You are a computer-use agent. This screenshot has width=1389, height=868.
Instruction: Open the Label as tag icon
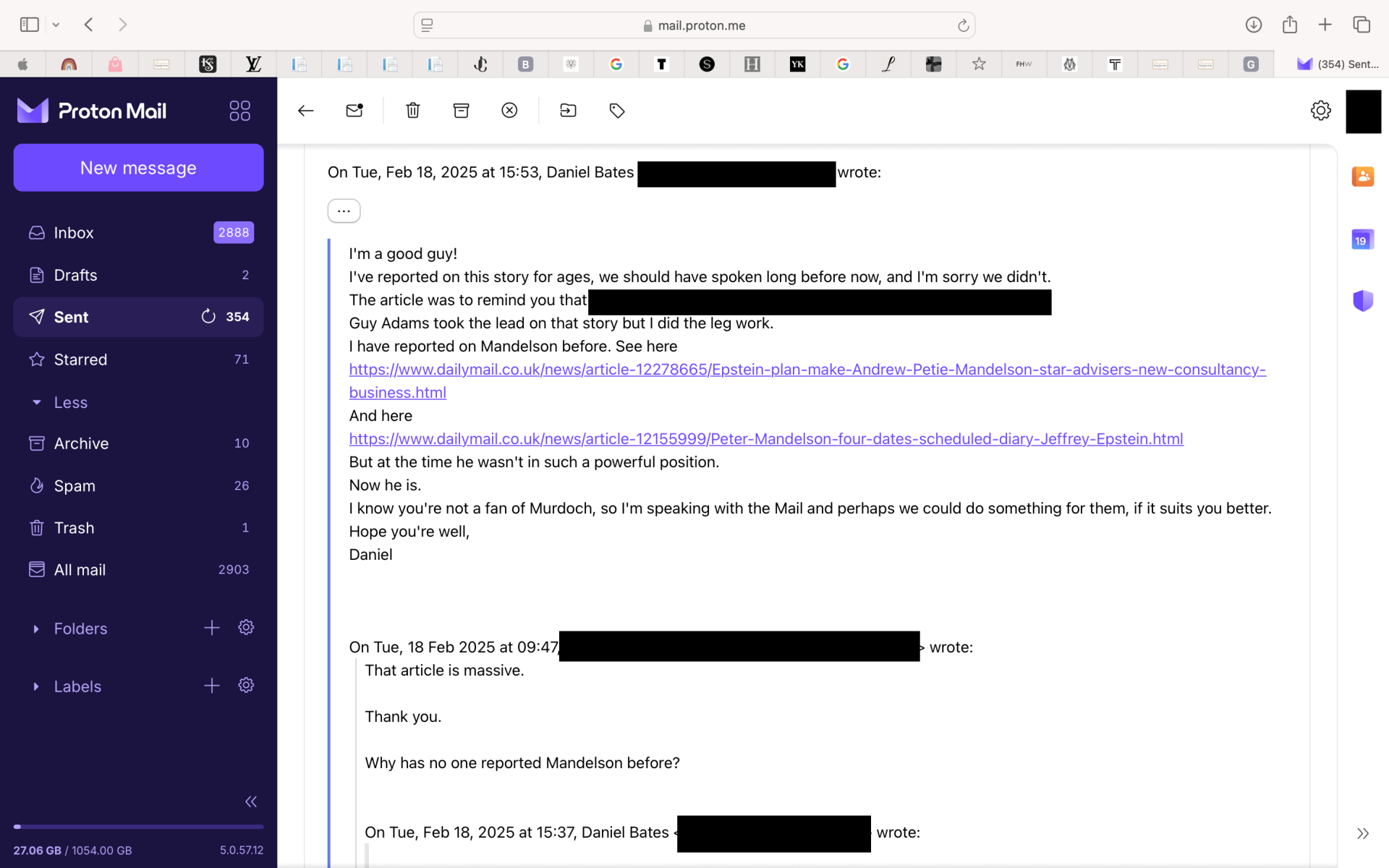coord(617,111)
